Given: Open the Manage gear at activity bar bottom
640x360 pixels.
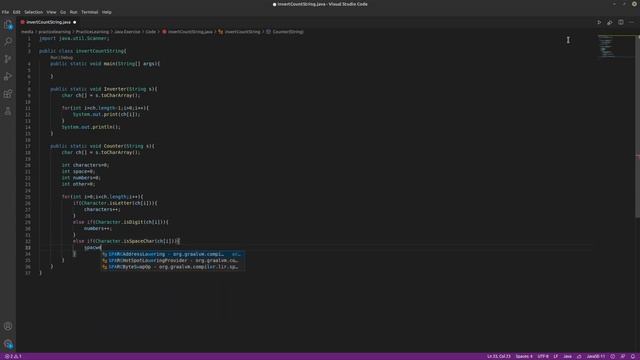Looking at the screenshot, I should pyautogui.click(x=8, y=344).
